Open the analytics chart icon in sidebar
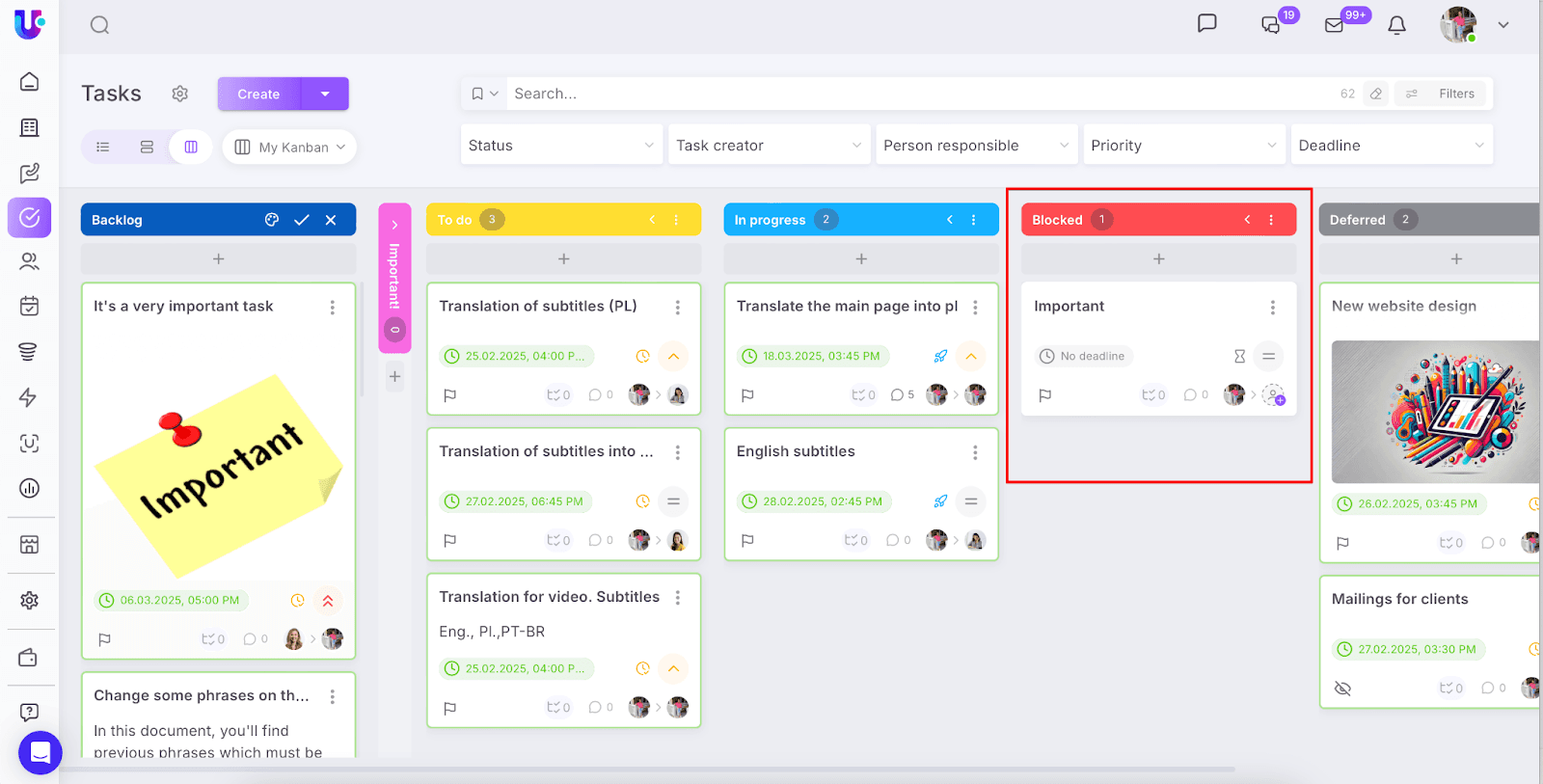 coord(30,488)
